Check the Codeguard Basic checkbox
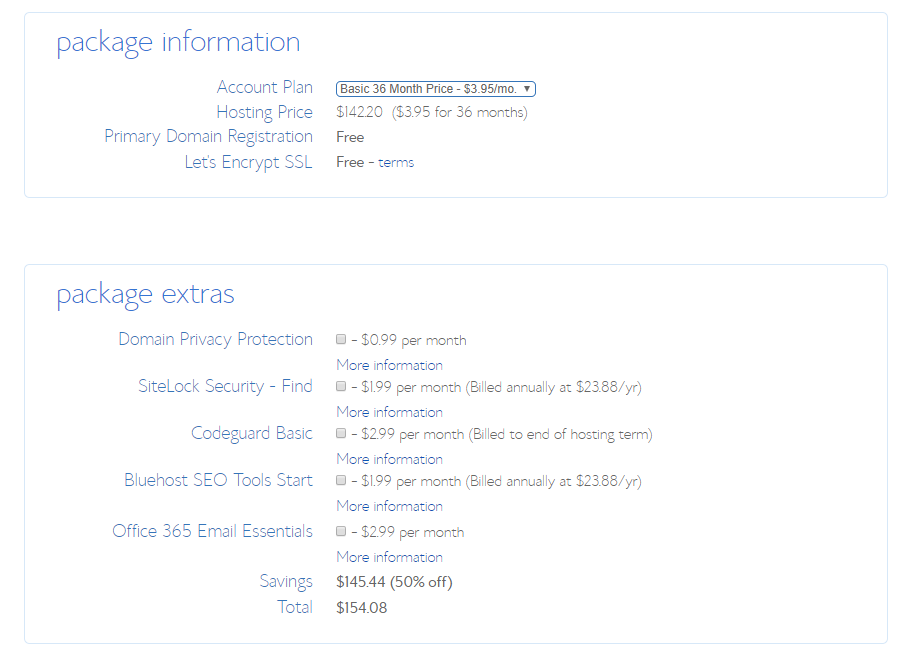The width and height of the screenshot is (907, 653). 341,433
